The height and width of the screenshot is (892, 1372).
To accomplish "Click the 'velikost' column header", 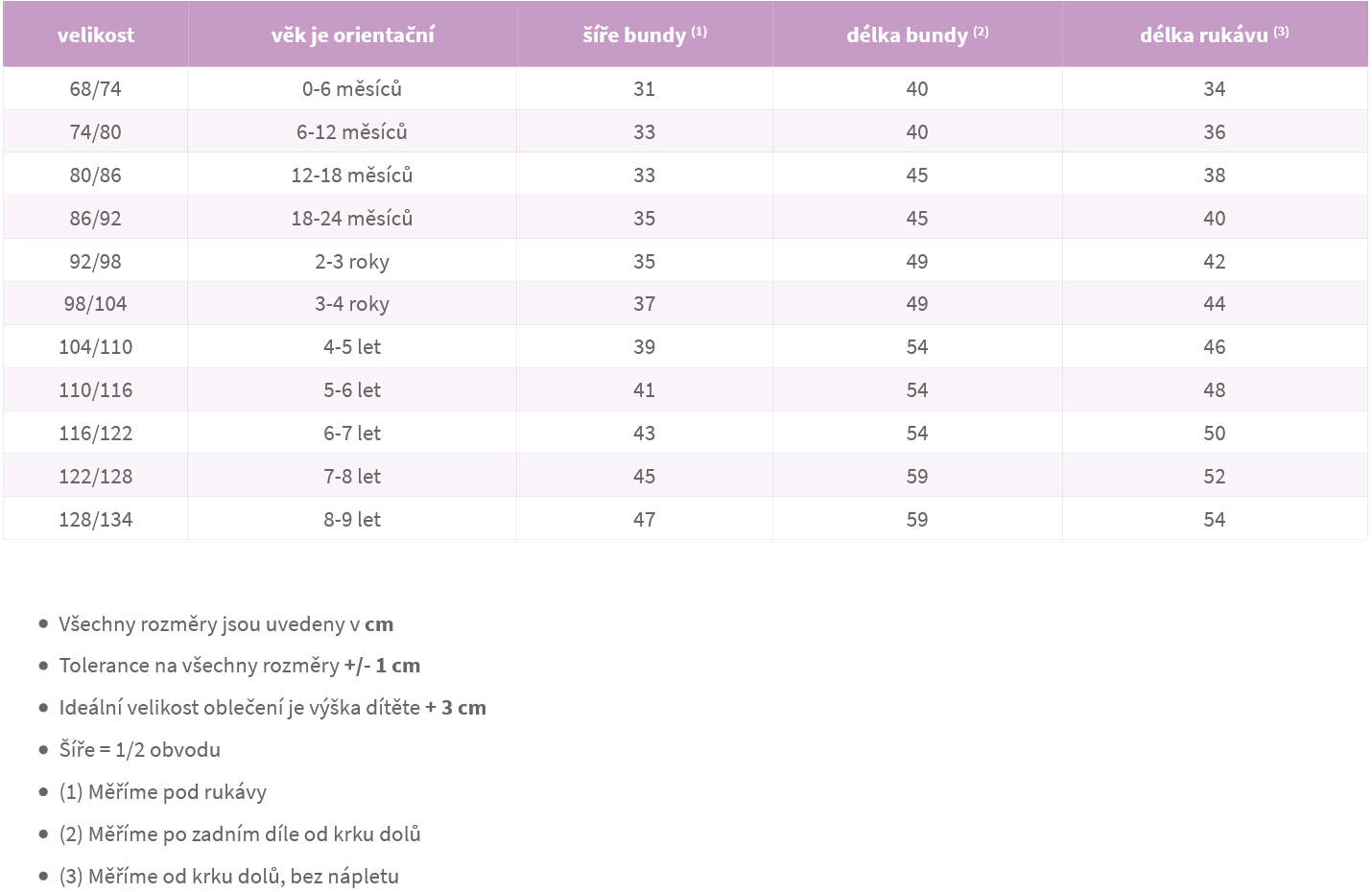I will point(96,35).
